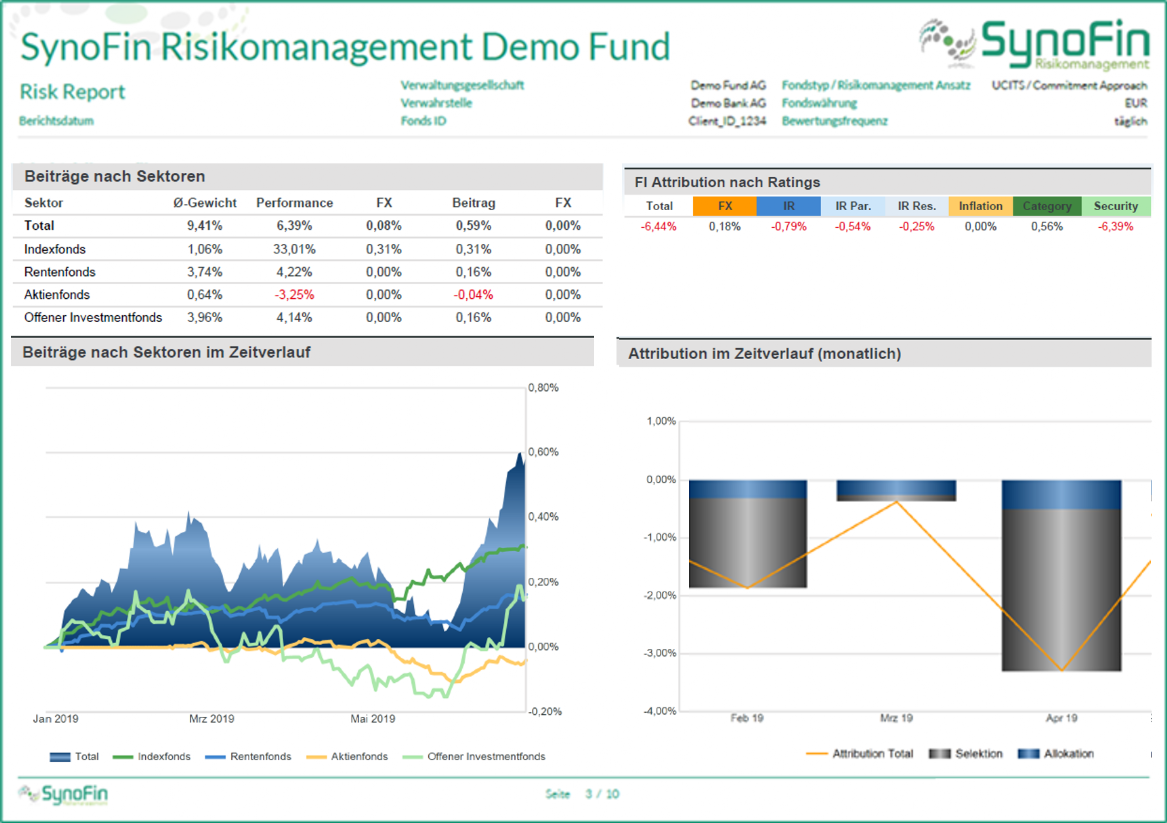Select the 'täglich' valuation frequency value
Screen dimensions: 1167x823
tap(1131, 121)
